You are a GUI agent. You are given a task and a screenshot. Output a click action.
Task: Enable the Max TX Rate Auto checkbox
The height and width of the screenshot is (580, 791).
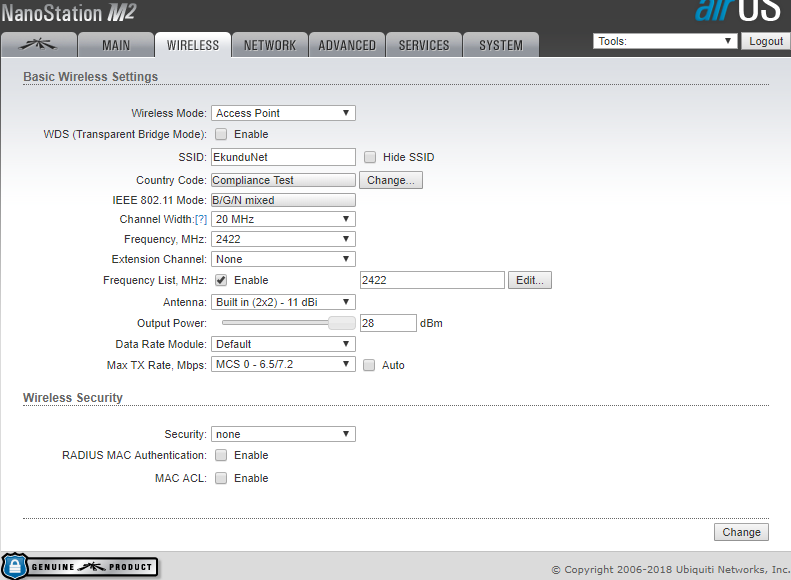click(x=369, y=365)
